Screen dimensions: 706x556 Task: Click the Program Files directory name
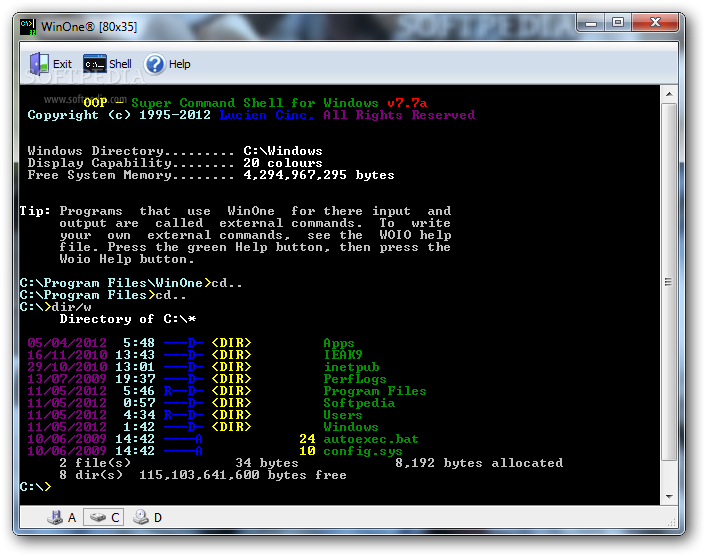coord(375,391)
